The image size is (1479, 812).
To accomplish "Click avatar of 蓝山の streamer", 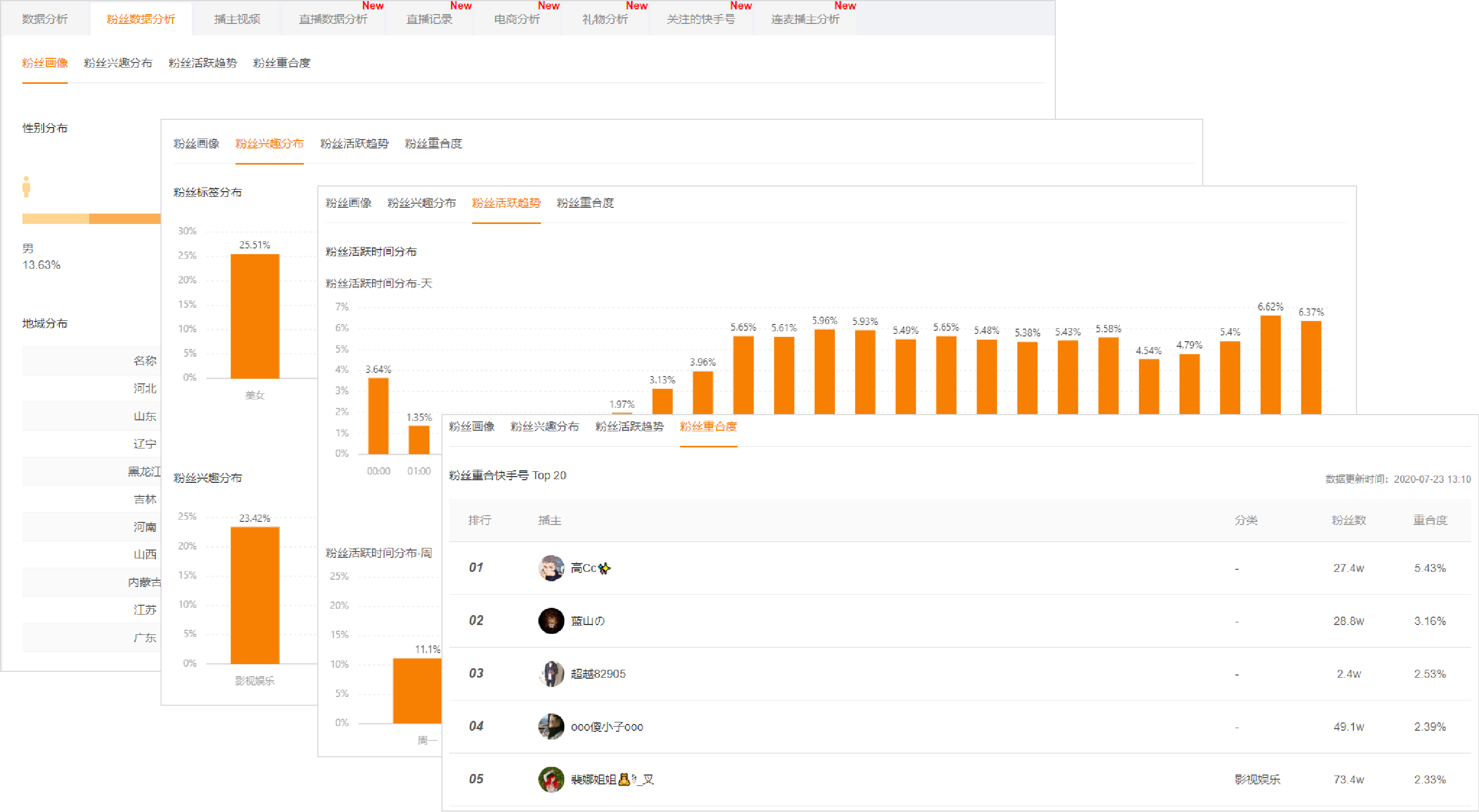I will click(x=551, y=620).
